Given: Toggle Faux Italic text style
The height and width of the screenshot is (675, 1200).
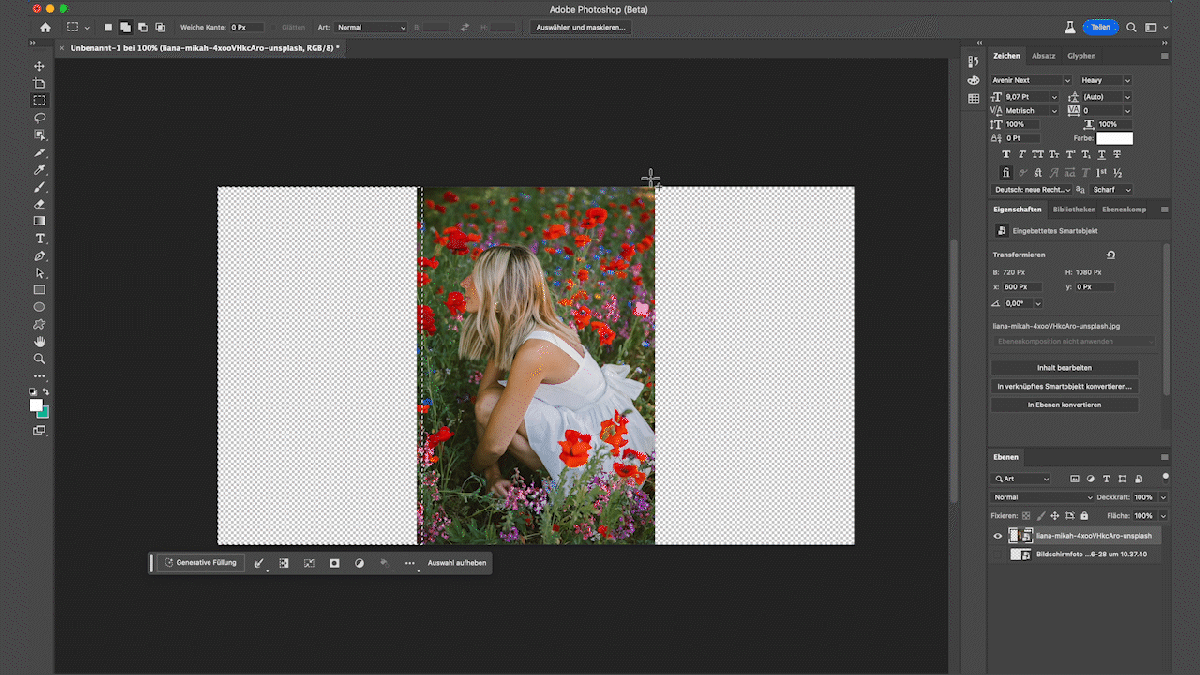Looking at the screenshot, I should pyautogui.click(x=1023, y=155).
